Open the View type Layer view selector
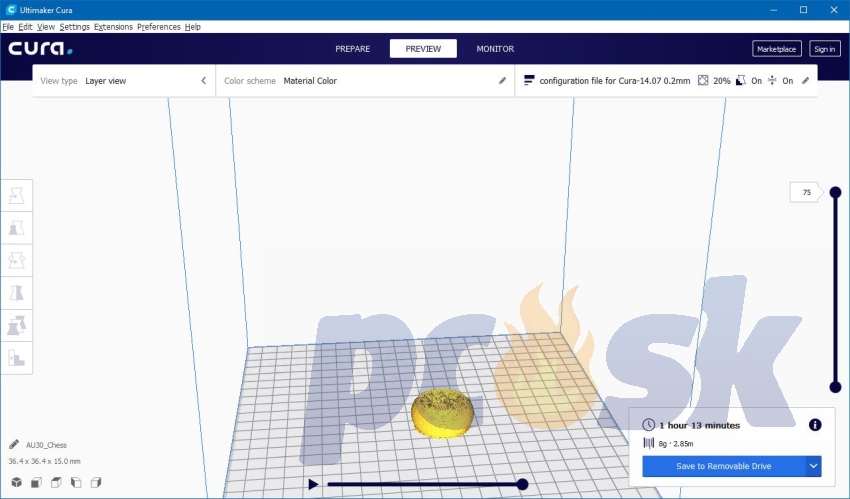Screen dimensions: 850x499 point(124,81)
